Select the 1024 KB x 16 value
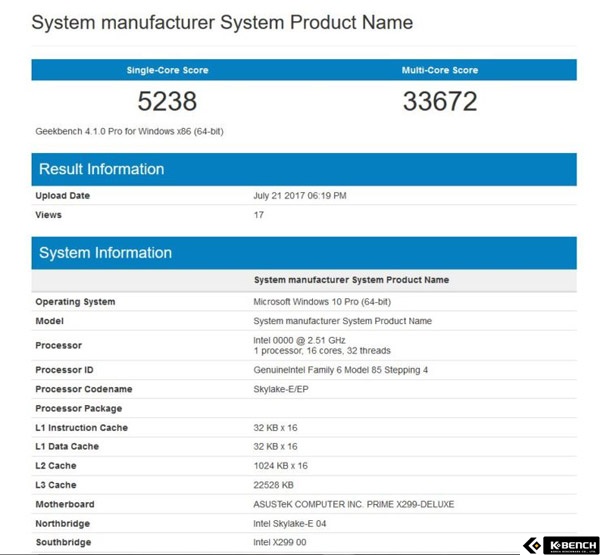This screenshot has width=600, height=555. pos(280,465)
